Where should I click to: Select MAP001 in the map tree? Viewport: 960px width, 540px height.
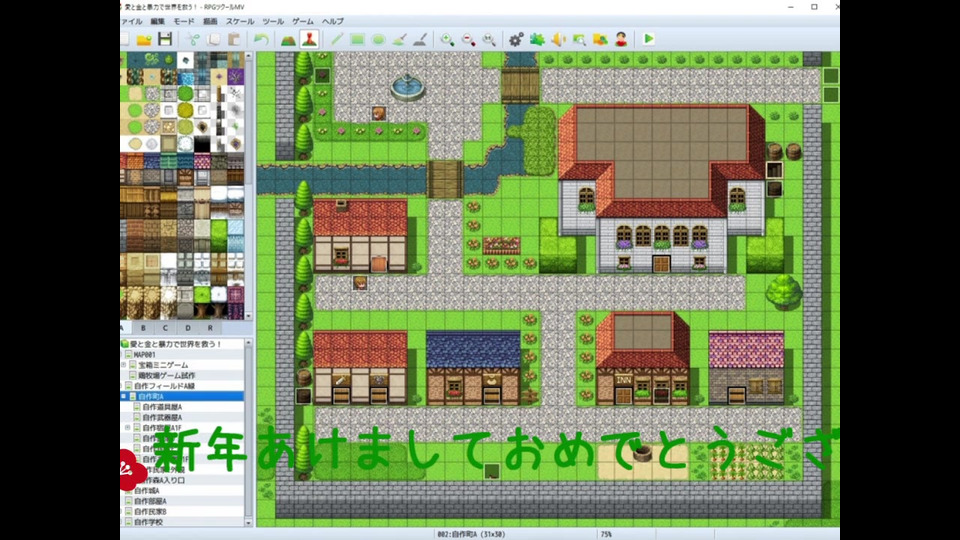coord(144,354)
